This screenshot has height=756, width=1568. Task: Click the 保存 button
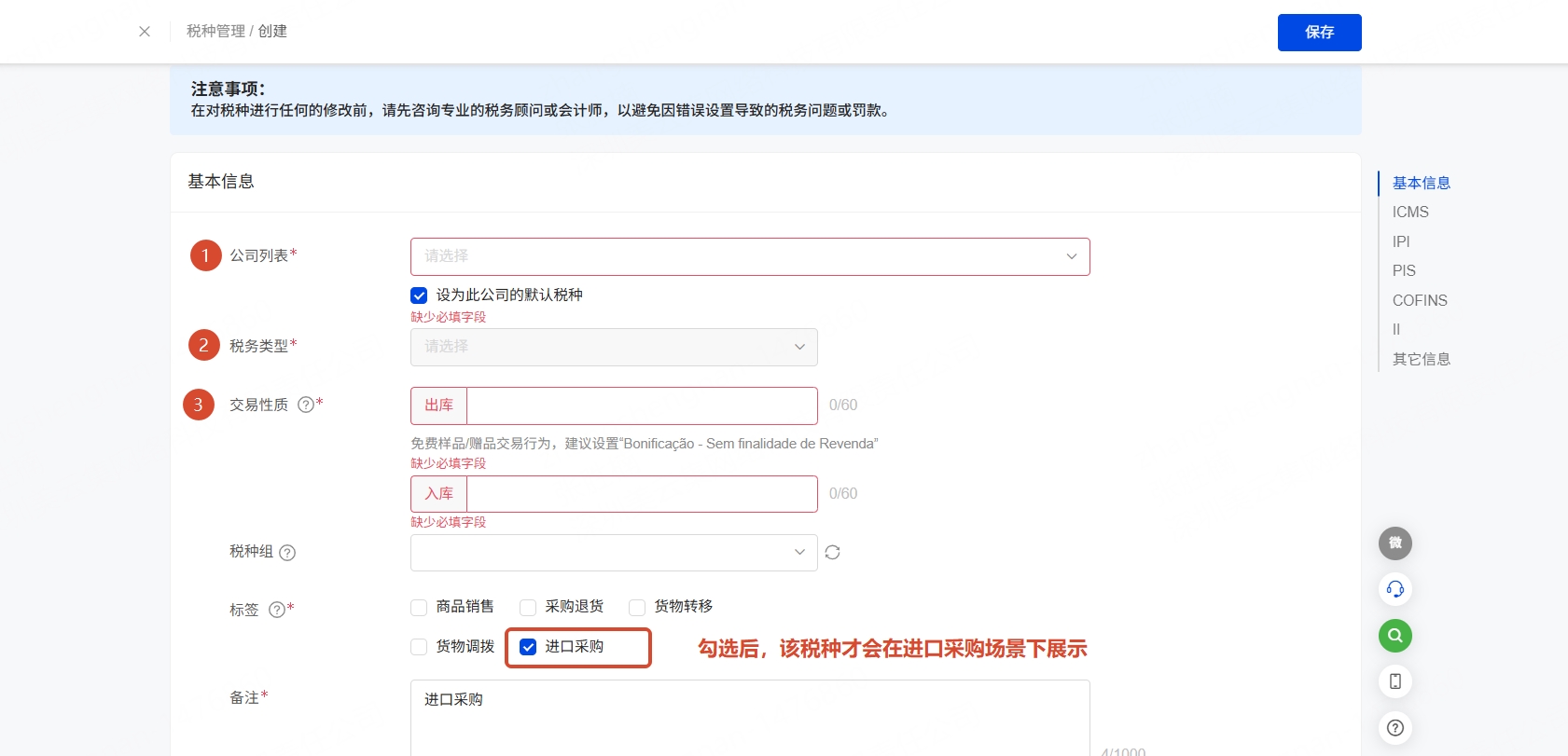click(x=1319, y=33)
